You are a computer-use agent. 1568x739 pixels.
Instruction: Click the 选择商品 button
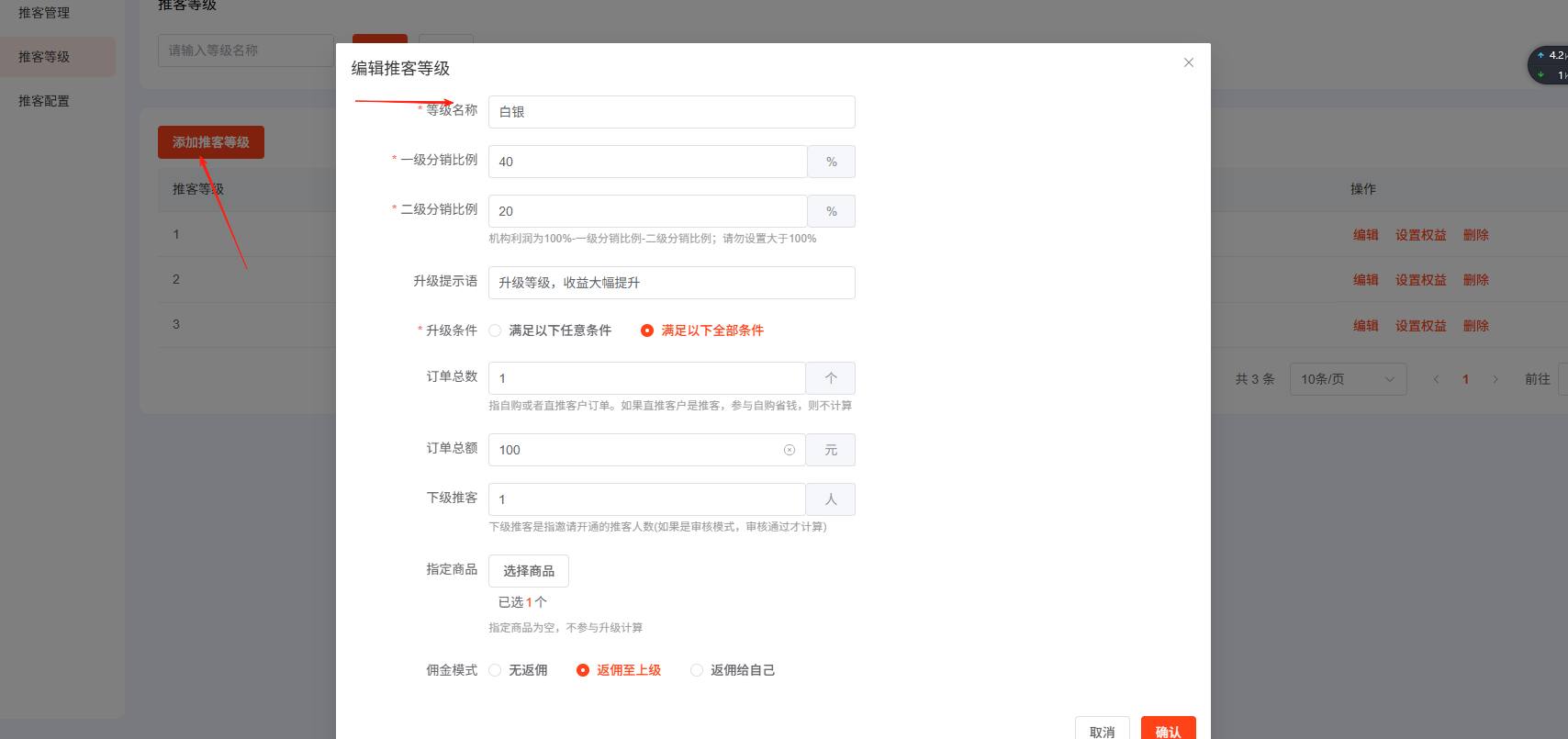(x=528, y=571)
